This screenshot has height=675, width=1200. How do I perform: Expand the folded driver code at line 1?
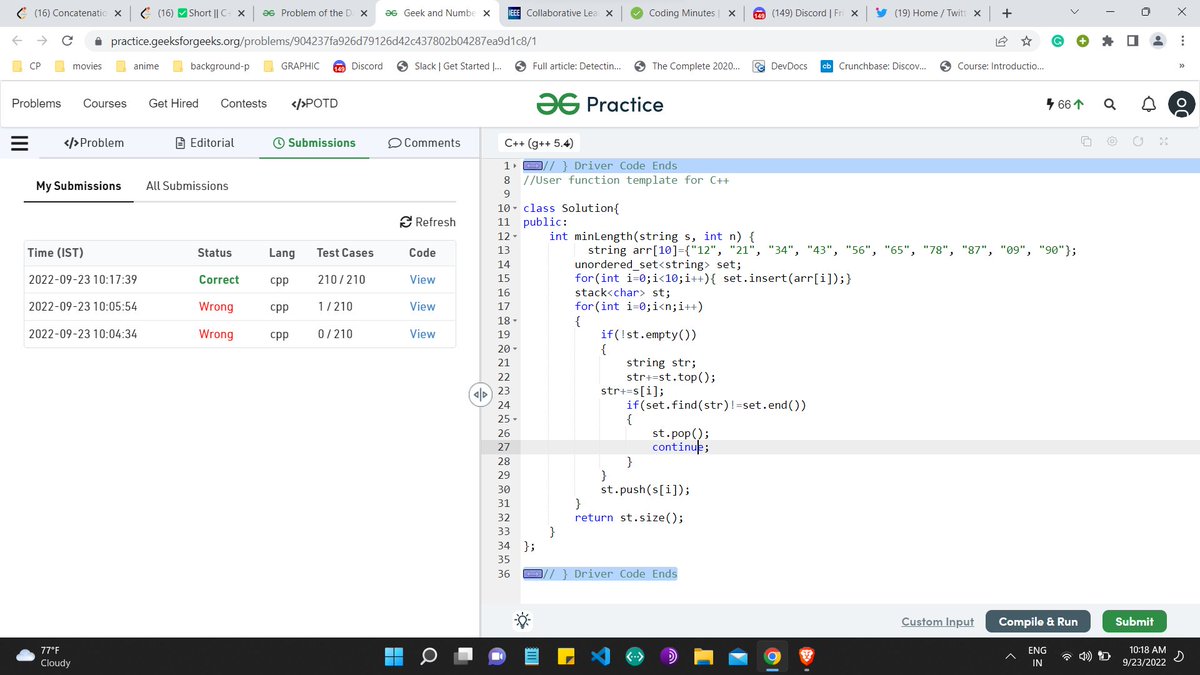pos(515,166)
